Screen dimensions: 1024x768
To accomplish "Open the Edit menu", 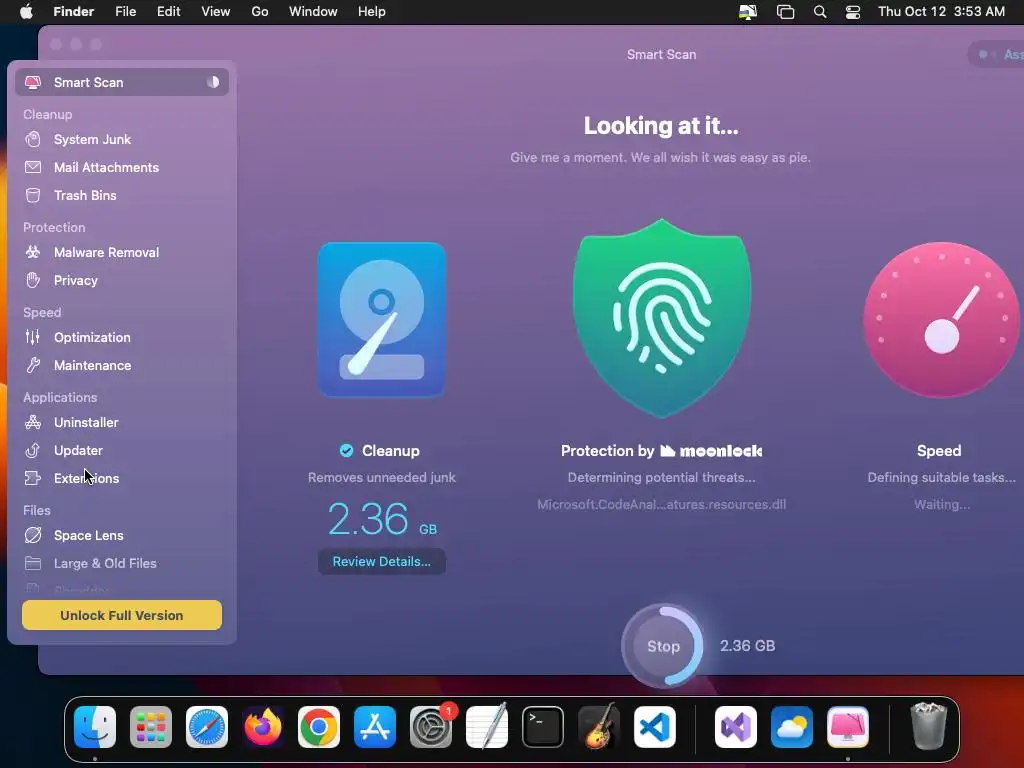I will point(168,12).
